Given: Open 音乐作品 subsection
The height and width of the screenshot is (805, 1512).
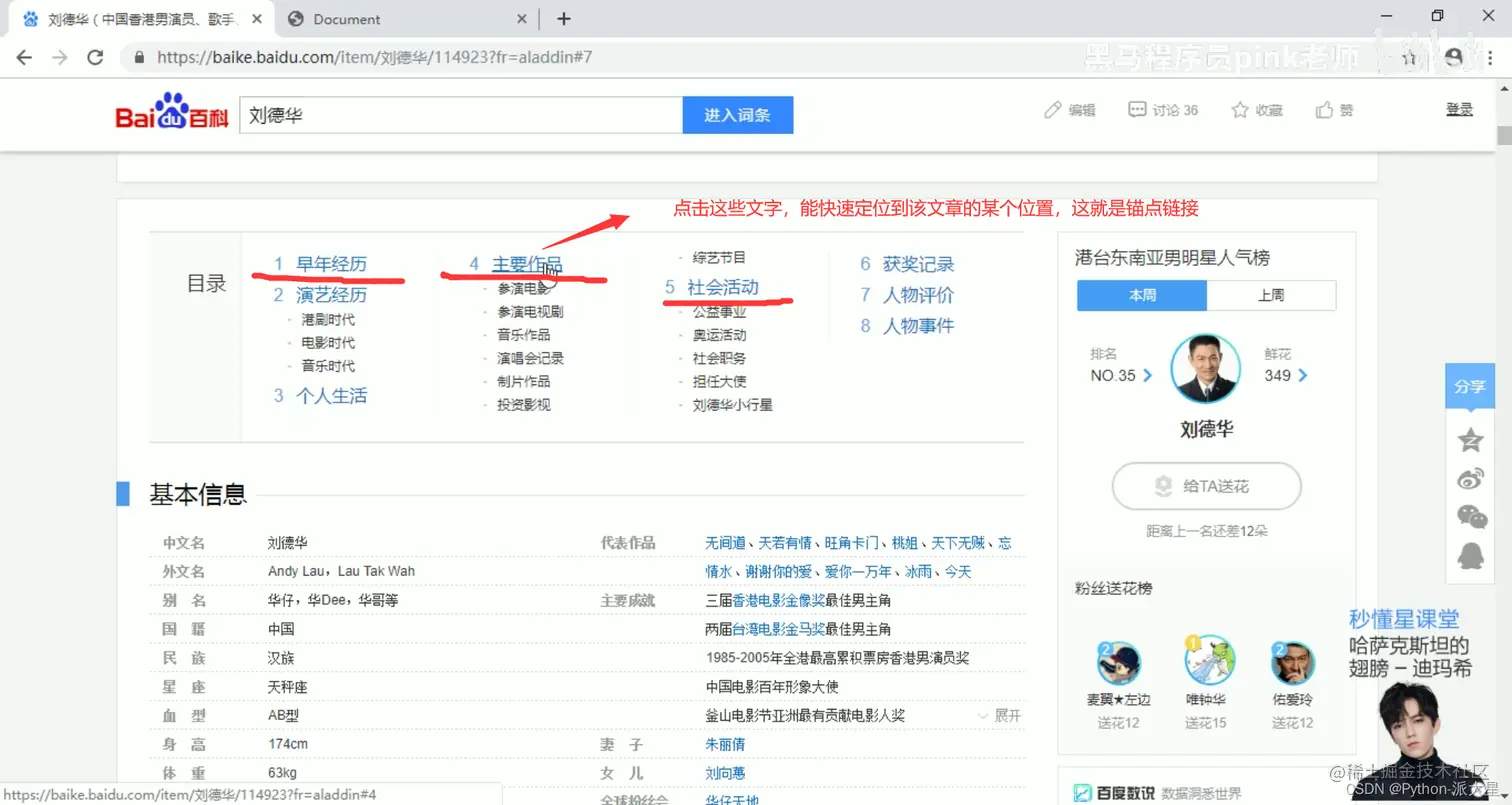Looking at the screenshot, I should [x=524, y=335].
